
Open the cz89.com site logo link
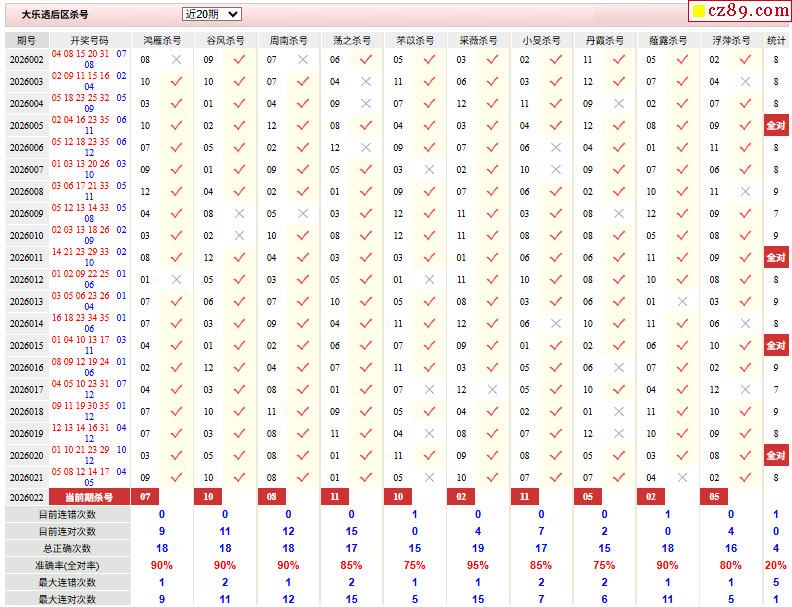[x=739, y=11]
